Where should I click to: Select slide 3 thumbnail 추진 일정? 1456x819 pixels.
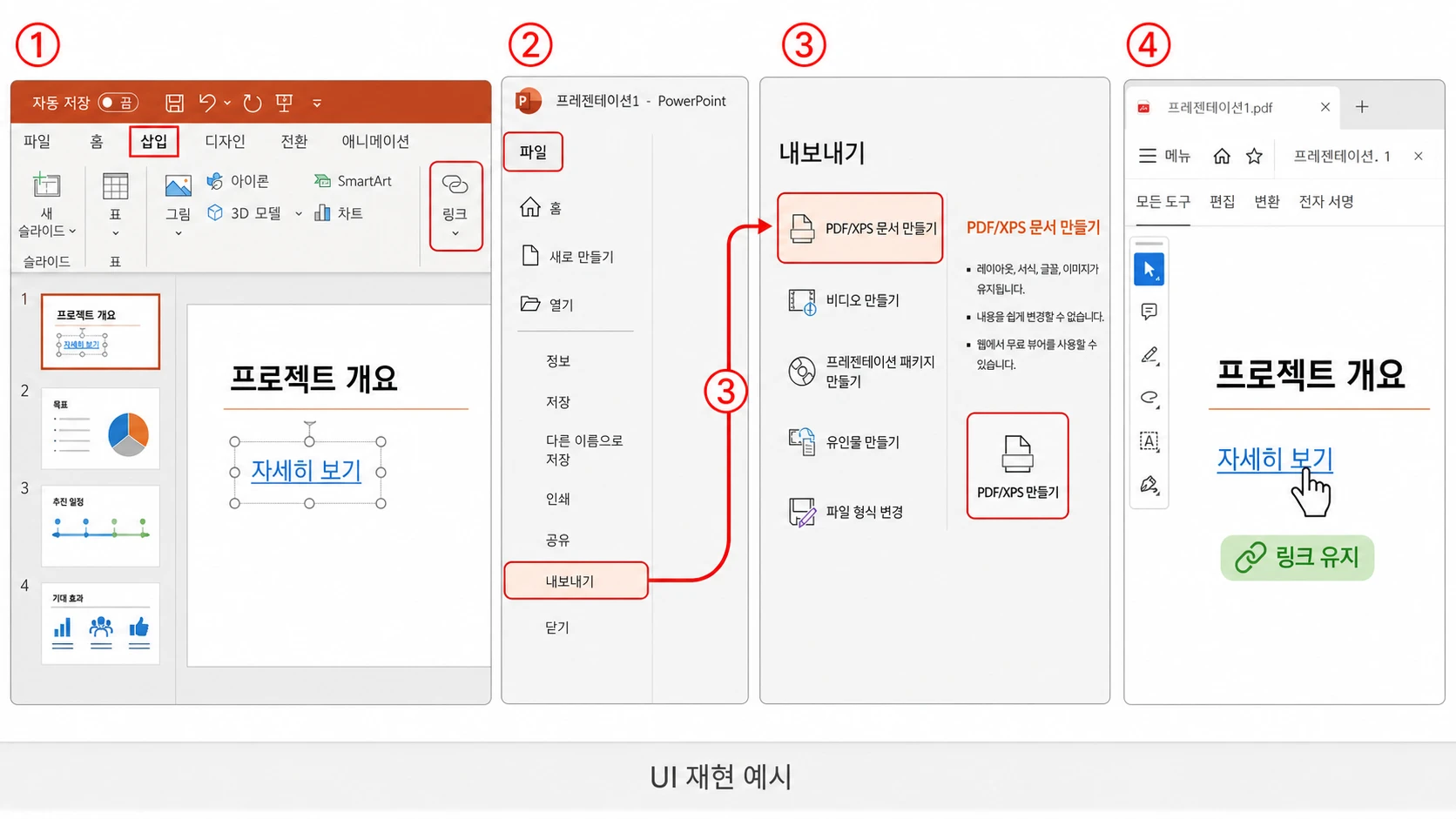tap(100, 526)
